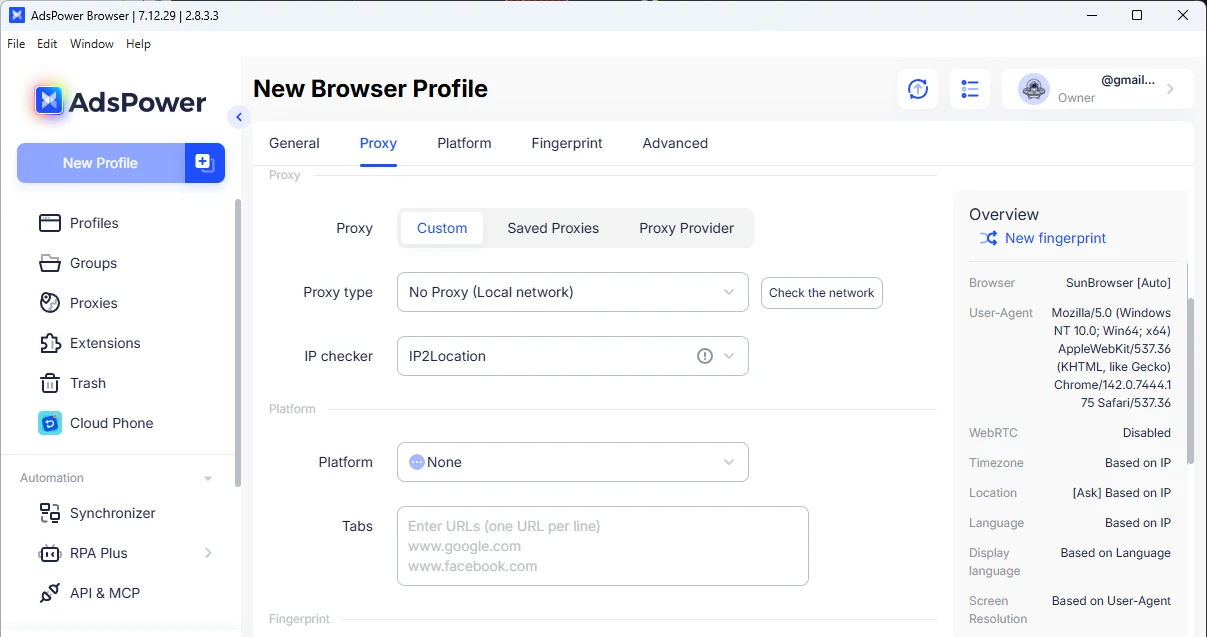Select Proxy Provider option
The height and width of the screenshot is (637, 1207).
pos(686,228)
